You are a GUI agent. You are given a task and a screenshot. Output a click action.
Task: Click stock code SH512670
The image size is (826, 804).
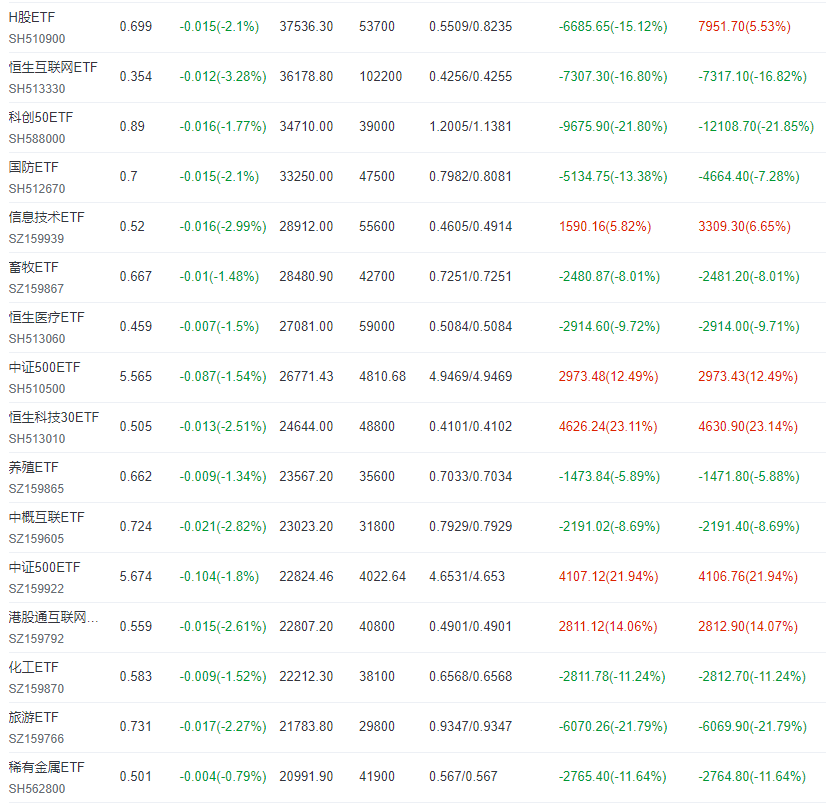[x=37, y=189]
